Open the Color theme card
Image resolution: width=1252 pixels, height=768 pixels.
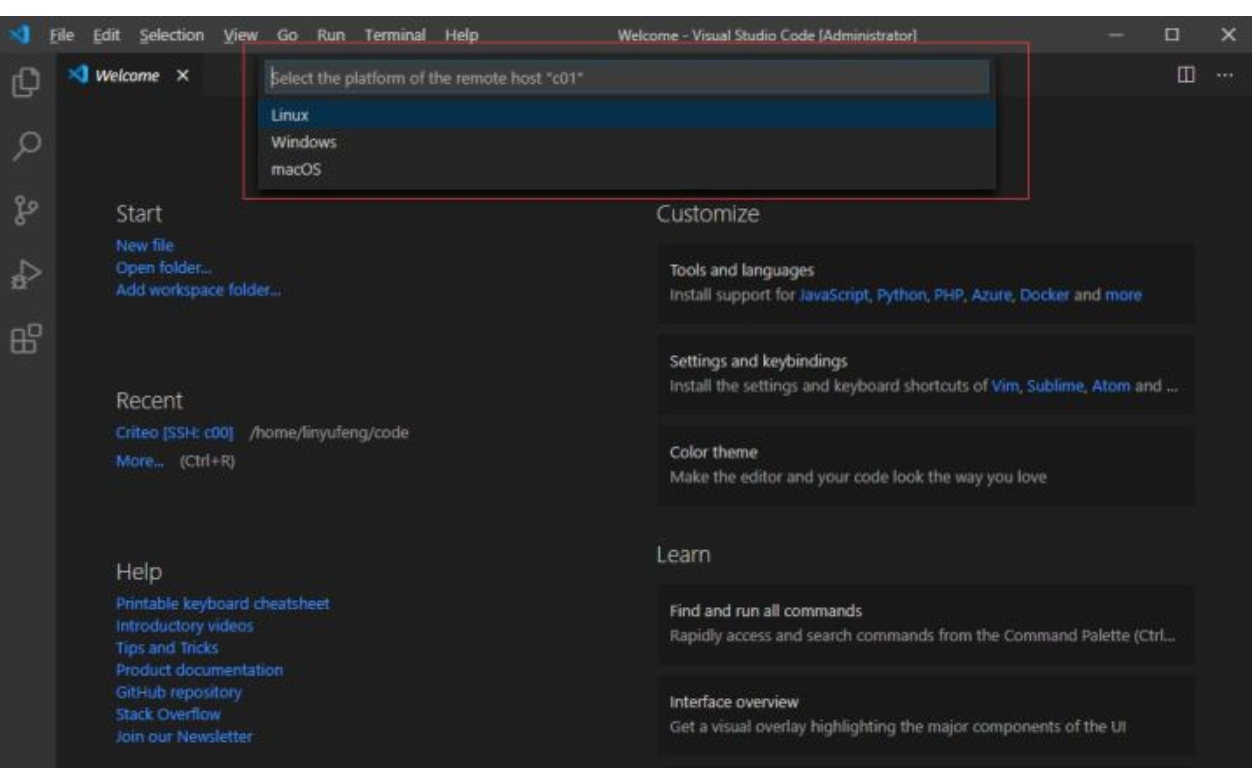tap(926, 465)
